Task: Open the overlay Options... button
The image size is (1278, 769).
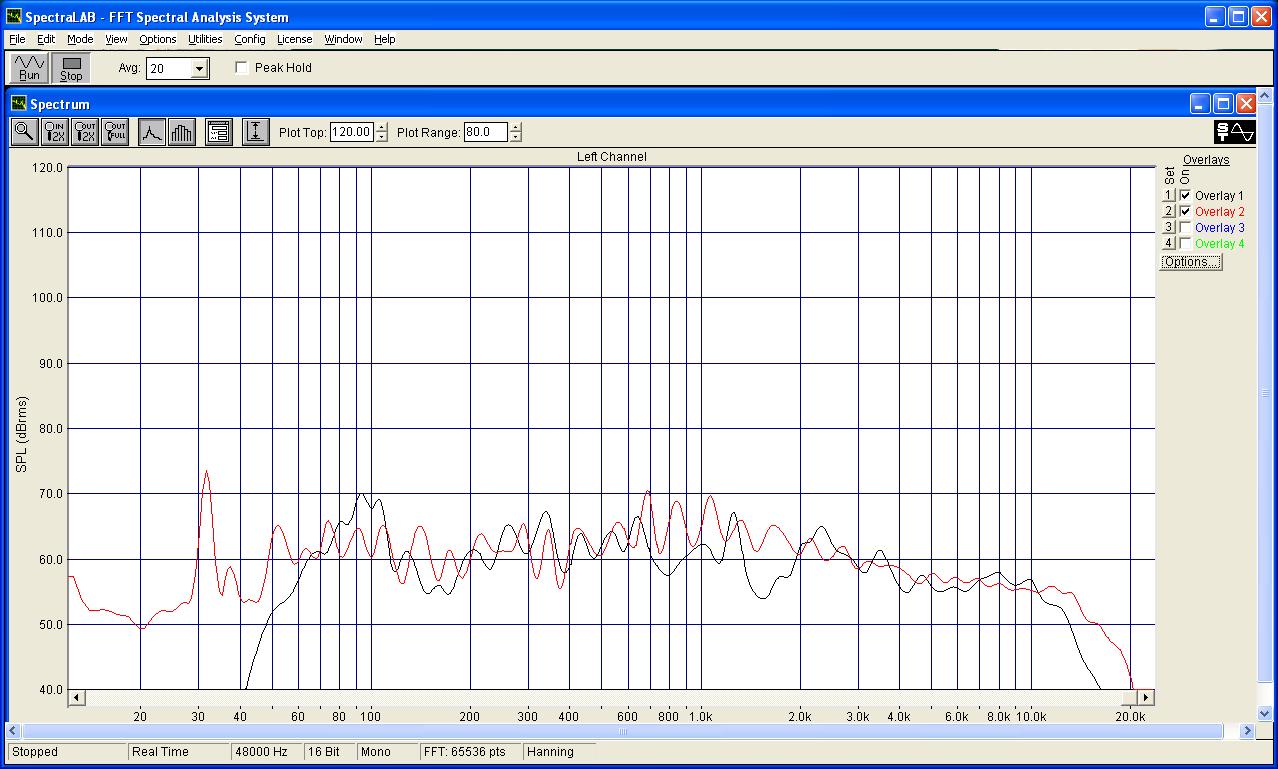Action: [1191, 262]
